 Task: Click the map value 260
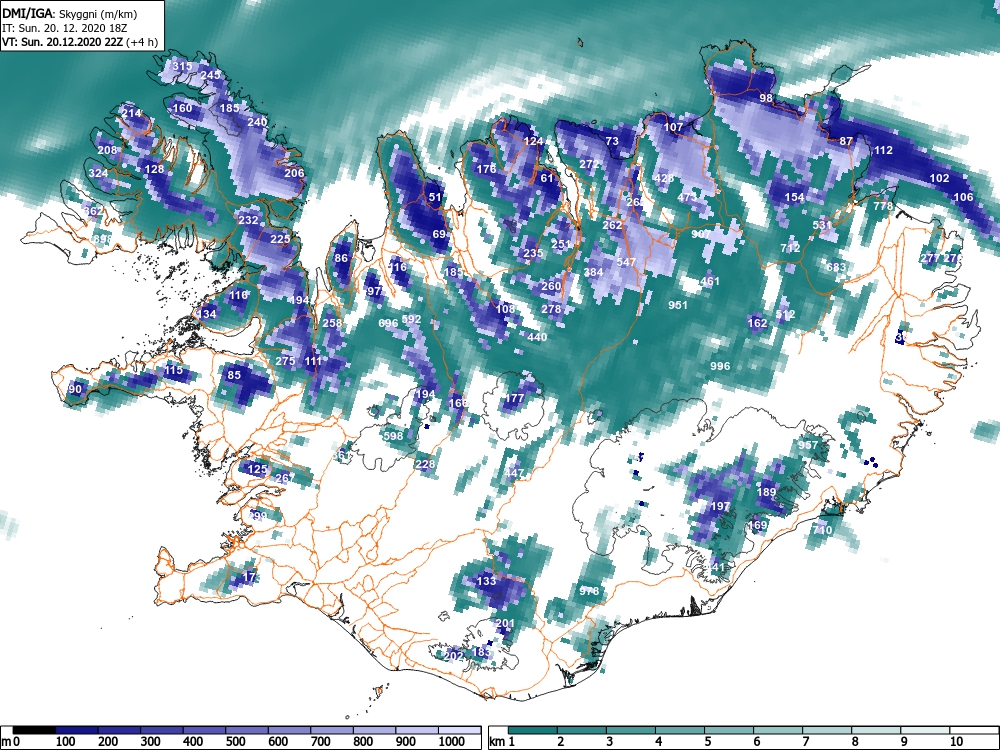pos(551,286)
